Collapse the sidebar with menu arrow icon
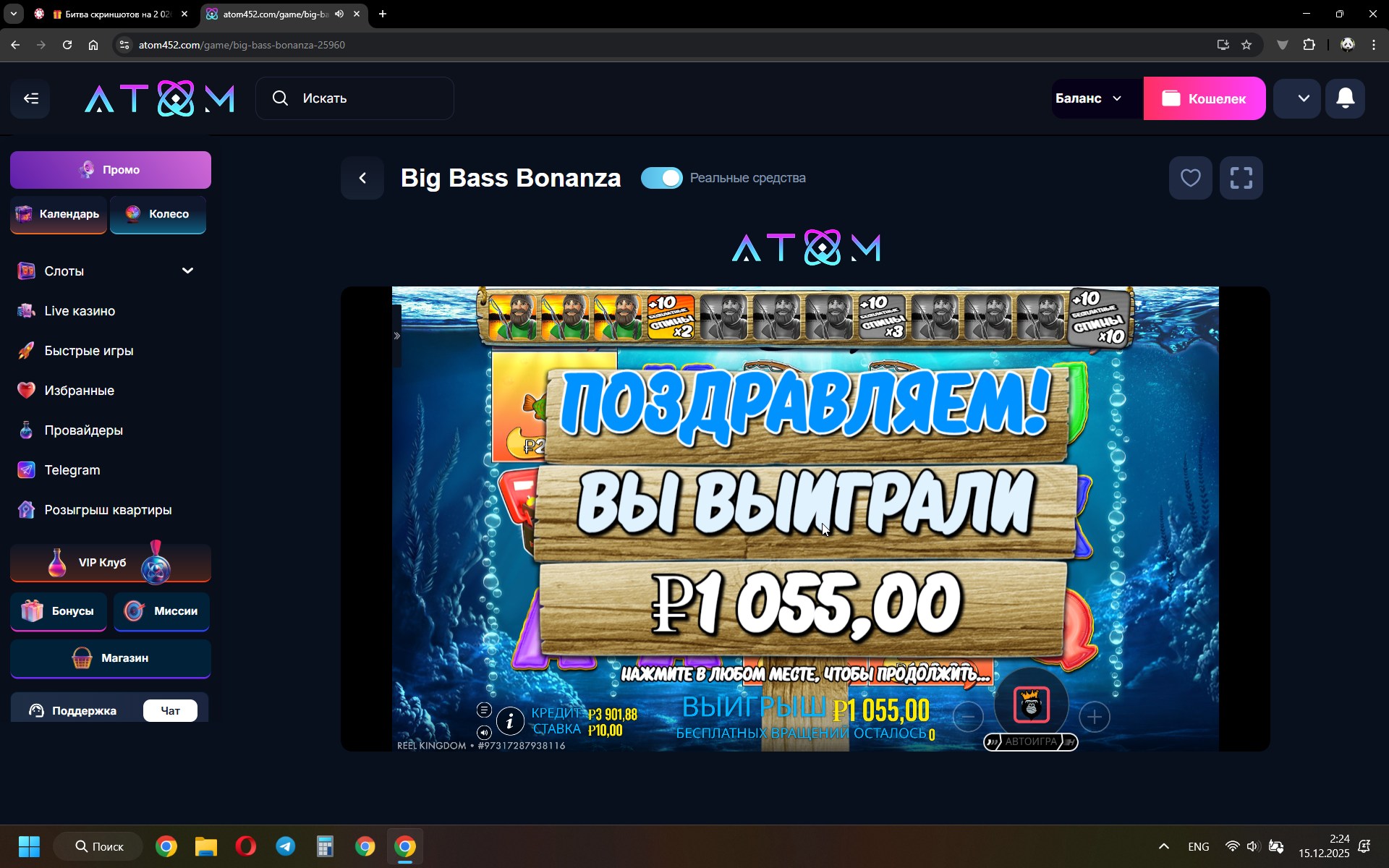 pyautogui.click(x=30, y=98)
